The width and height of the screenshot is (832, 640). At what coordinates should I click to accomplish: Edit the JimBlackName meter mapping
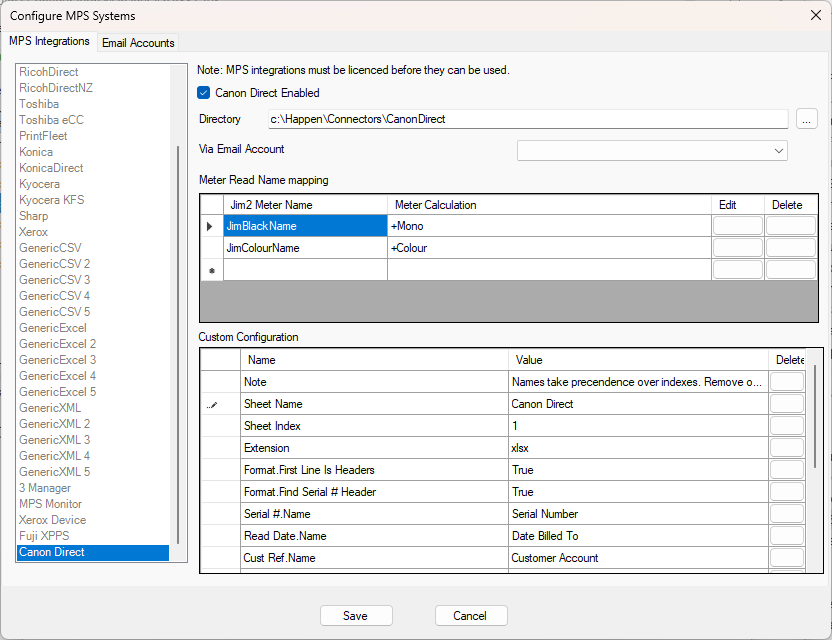coord(738,226)
